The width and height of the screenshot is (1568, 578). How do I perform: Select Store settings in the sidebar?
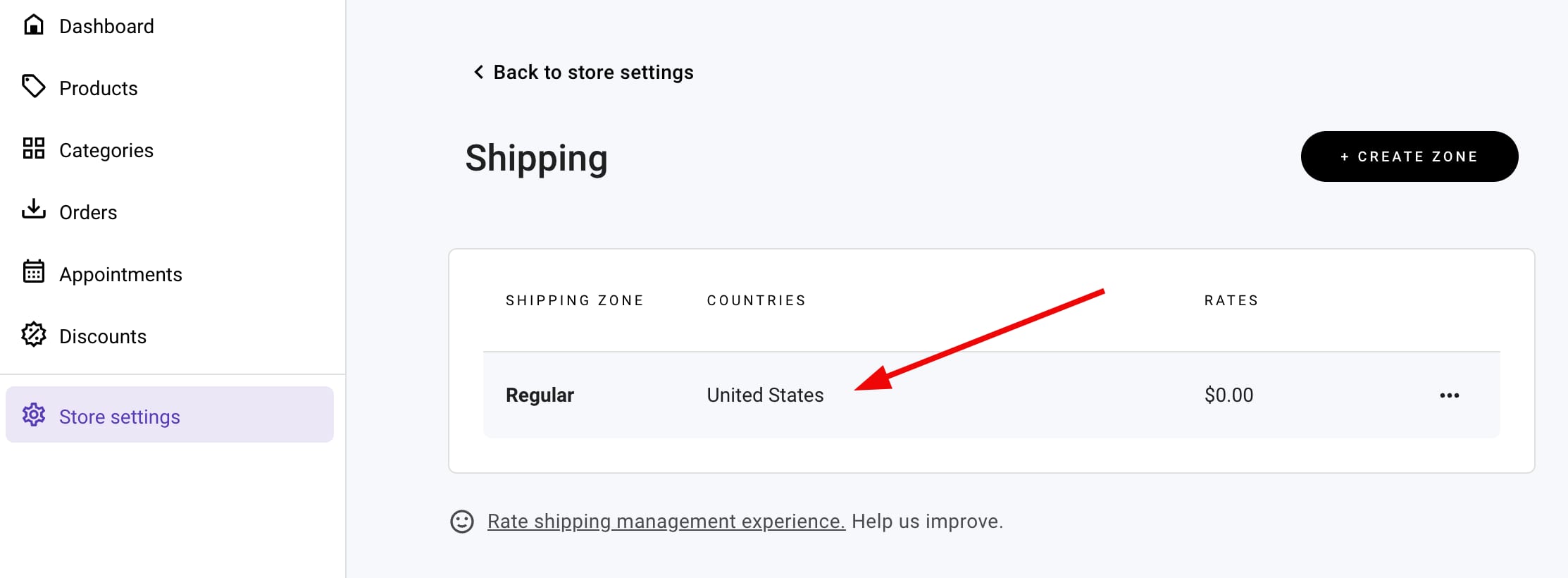(x=119, y=416)
